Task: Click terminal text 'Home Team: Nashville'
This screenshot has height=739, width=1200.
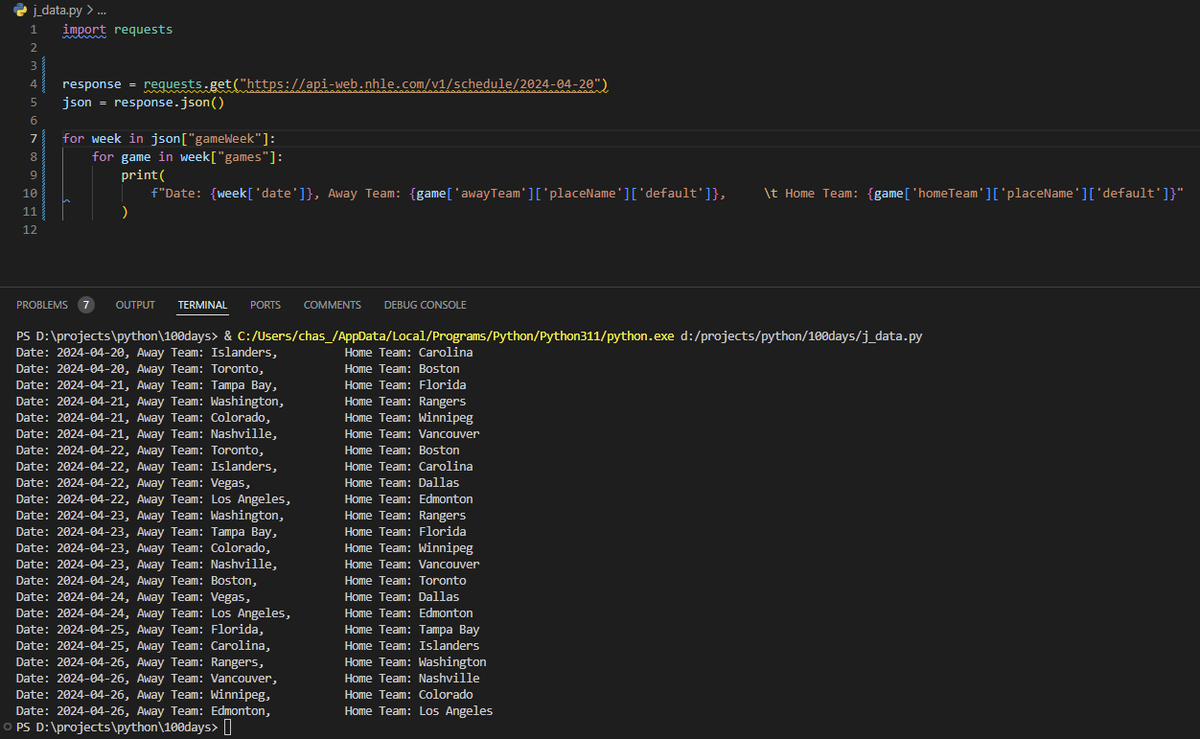Action: click(x=412, y=678)
